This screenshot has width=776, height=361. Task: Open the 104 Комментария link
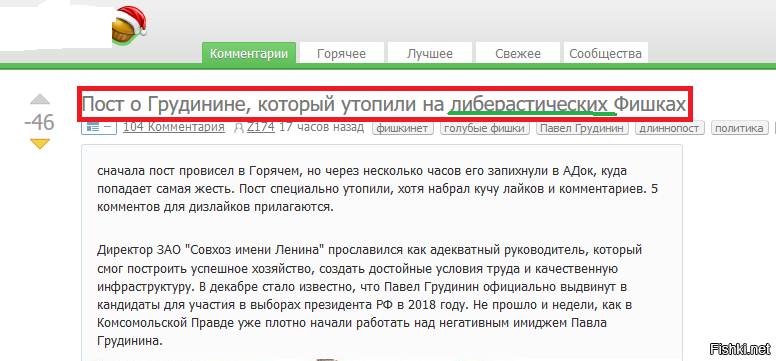pyautogui.click(x=174, y=127)
